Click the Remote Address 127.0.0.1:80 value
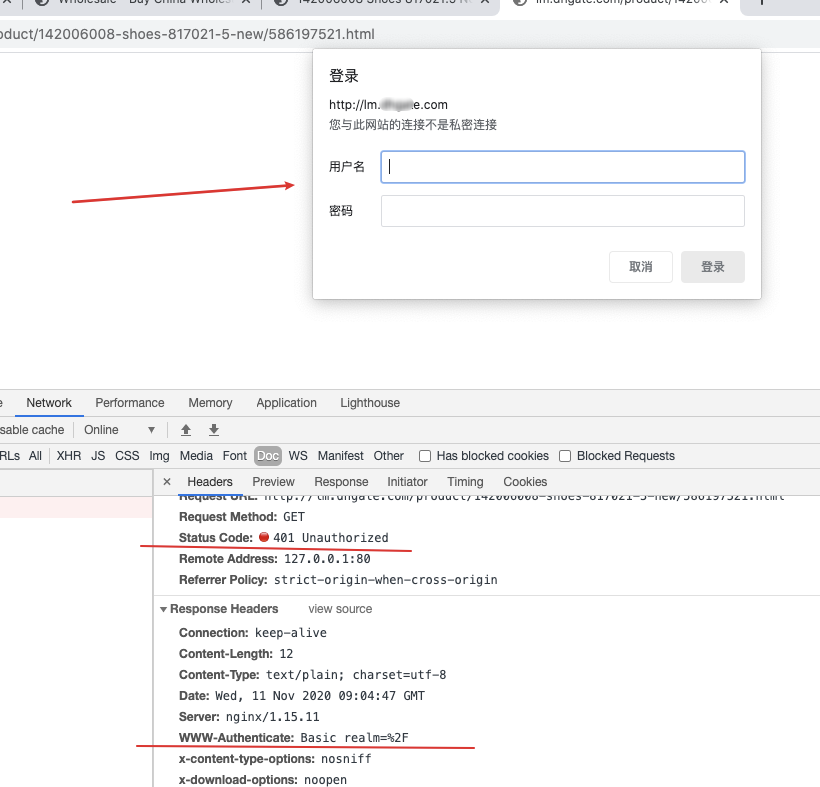The width and height of the screenshot is (820, 787). [327, 559]
